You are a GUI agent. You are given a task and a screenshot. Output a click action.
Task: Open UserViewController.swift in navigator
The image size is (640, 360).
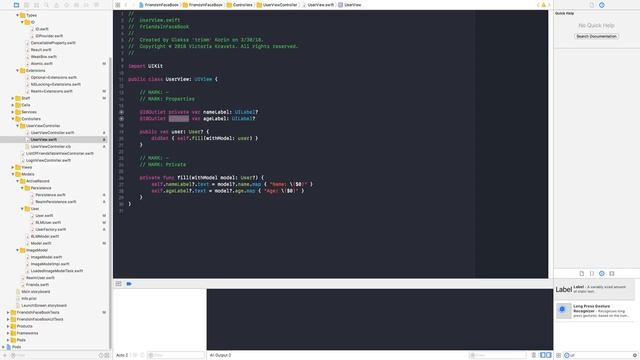(x=52, y=133)
